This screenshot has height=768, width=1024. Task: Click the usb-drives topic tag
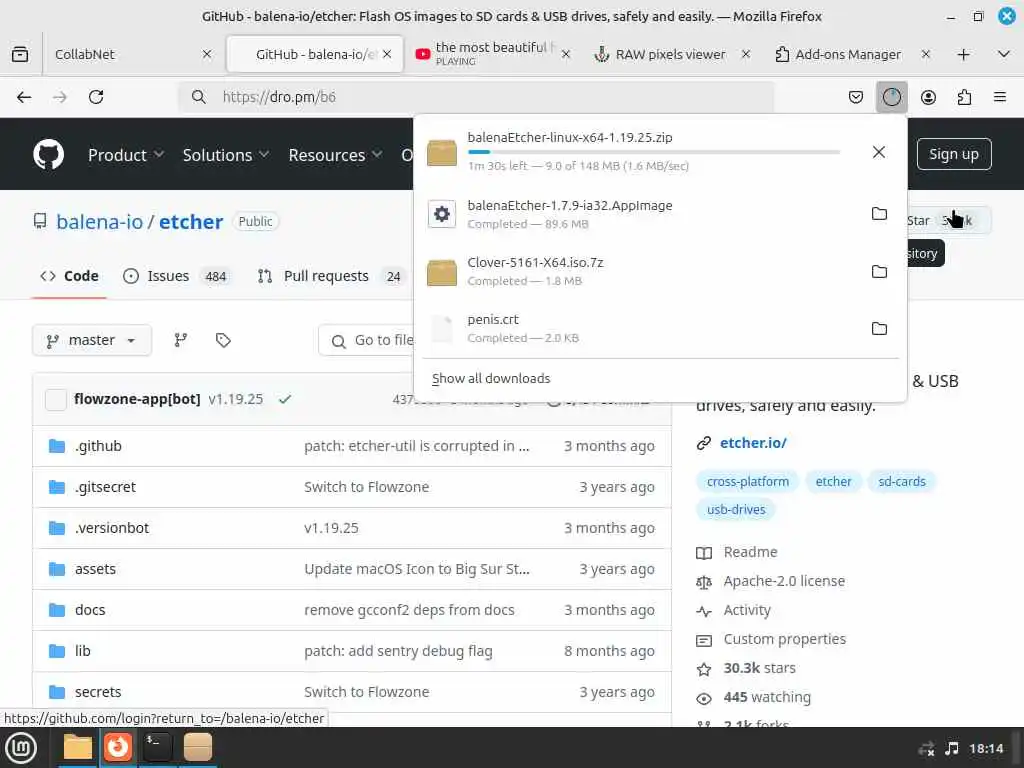pos(736,509)
